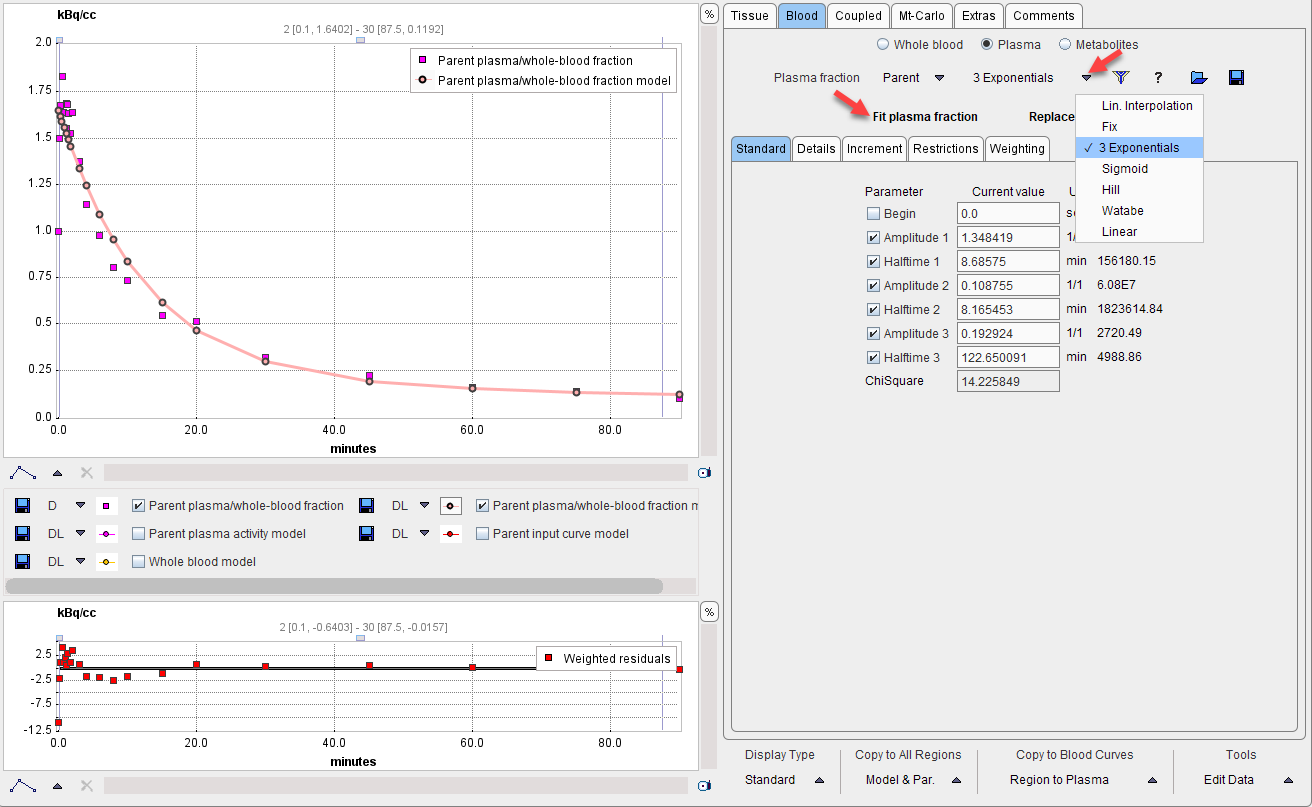Open the D style dropdown of the fraction curve
Image resolution: width=1312 pixels, height=807 pixels.
click(80, 506)
